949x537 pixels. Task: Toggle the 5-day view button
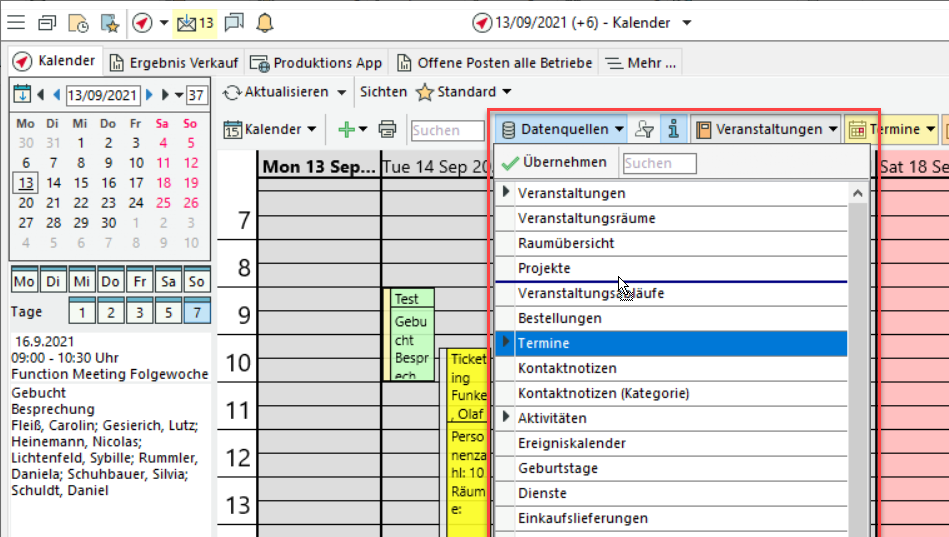(167, 312)
